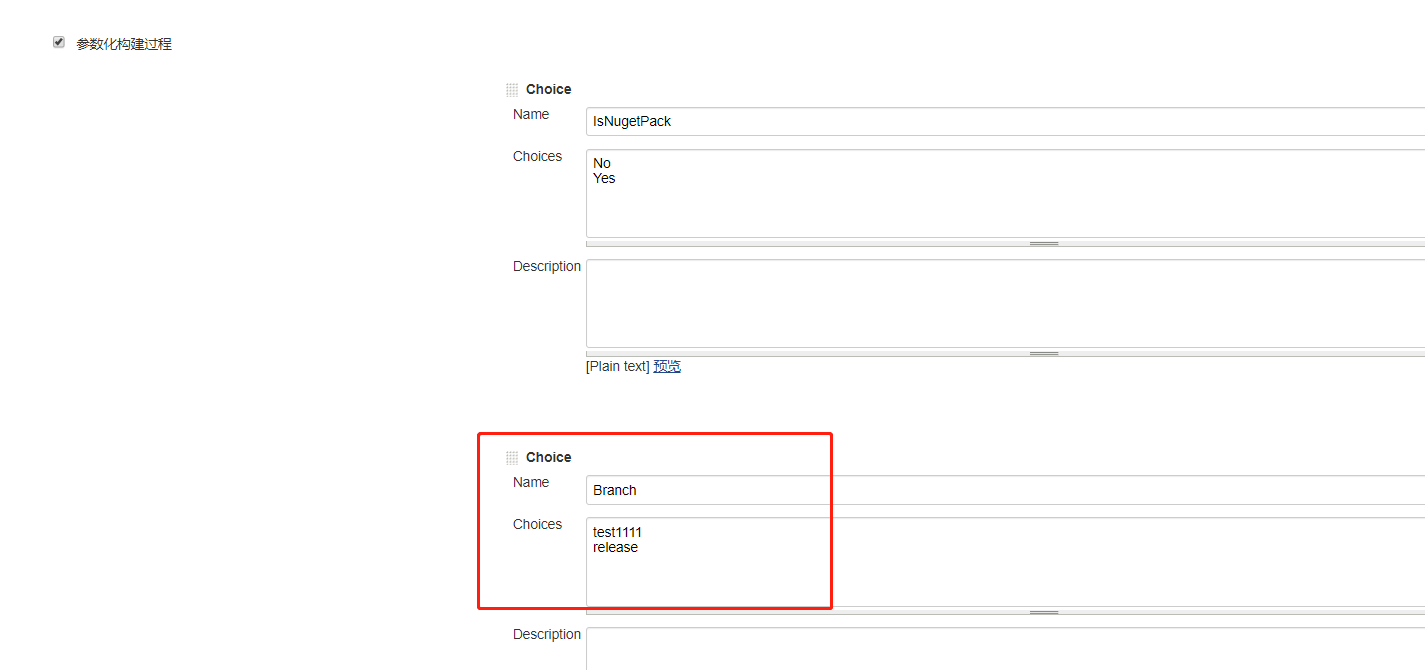Click the 'Yes' line in choices

604,178
